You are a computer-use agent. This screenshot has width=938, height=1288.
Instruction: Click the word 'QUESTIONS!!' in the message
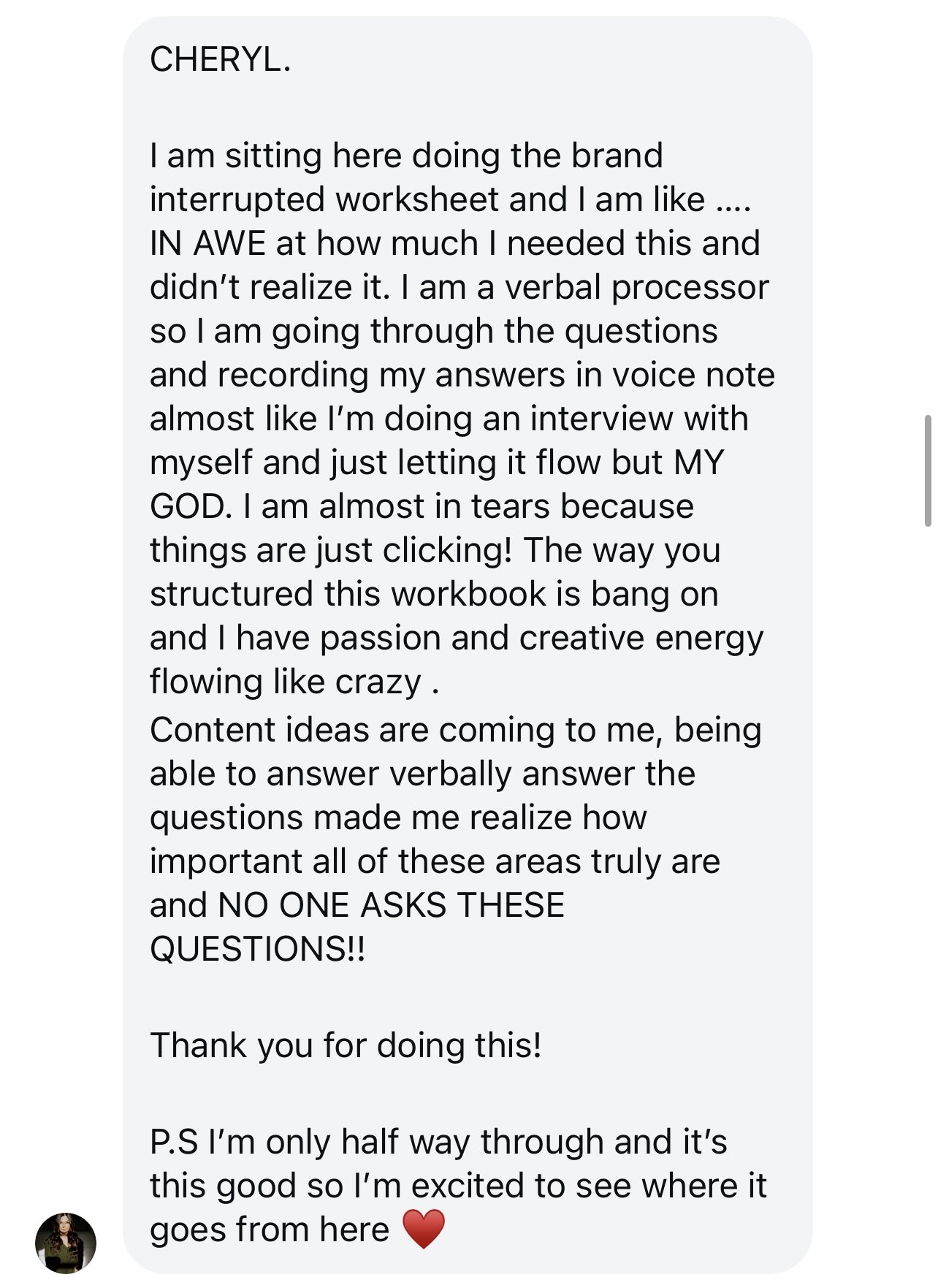tap(257, 948)
